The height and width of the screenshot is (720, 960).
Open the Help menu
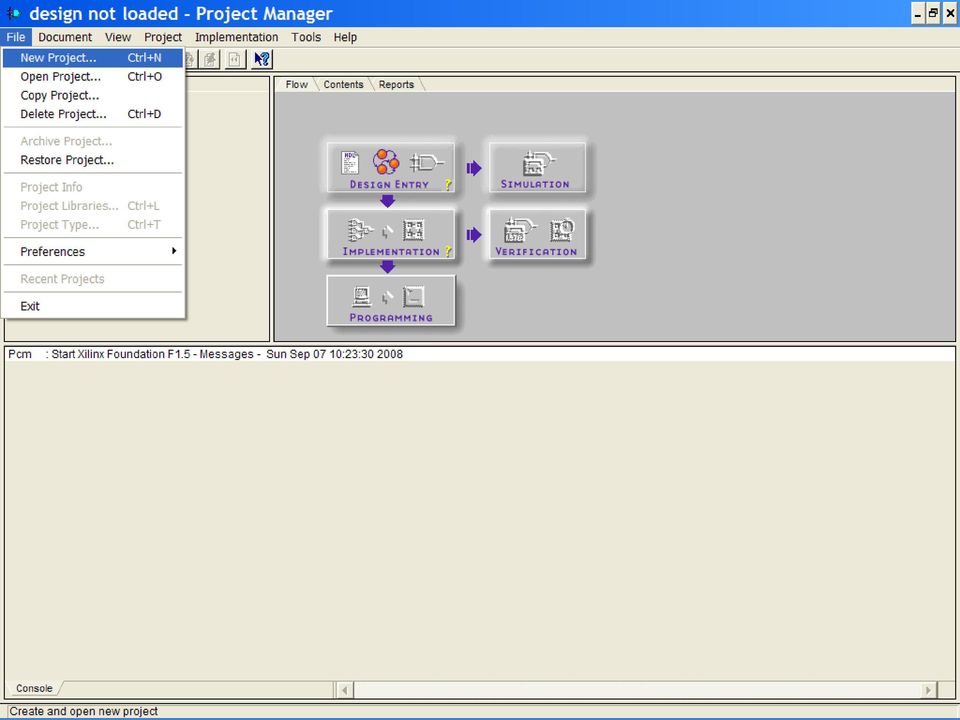(345, 37)
